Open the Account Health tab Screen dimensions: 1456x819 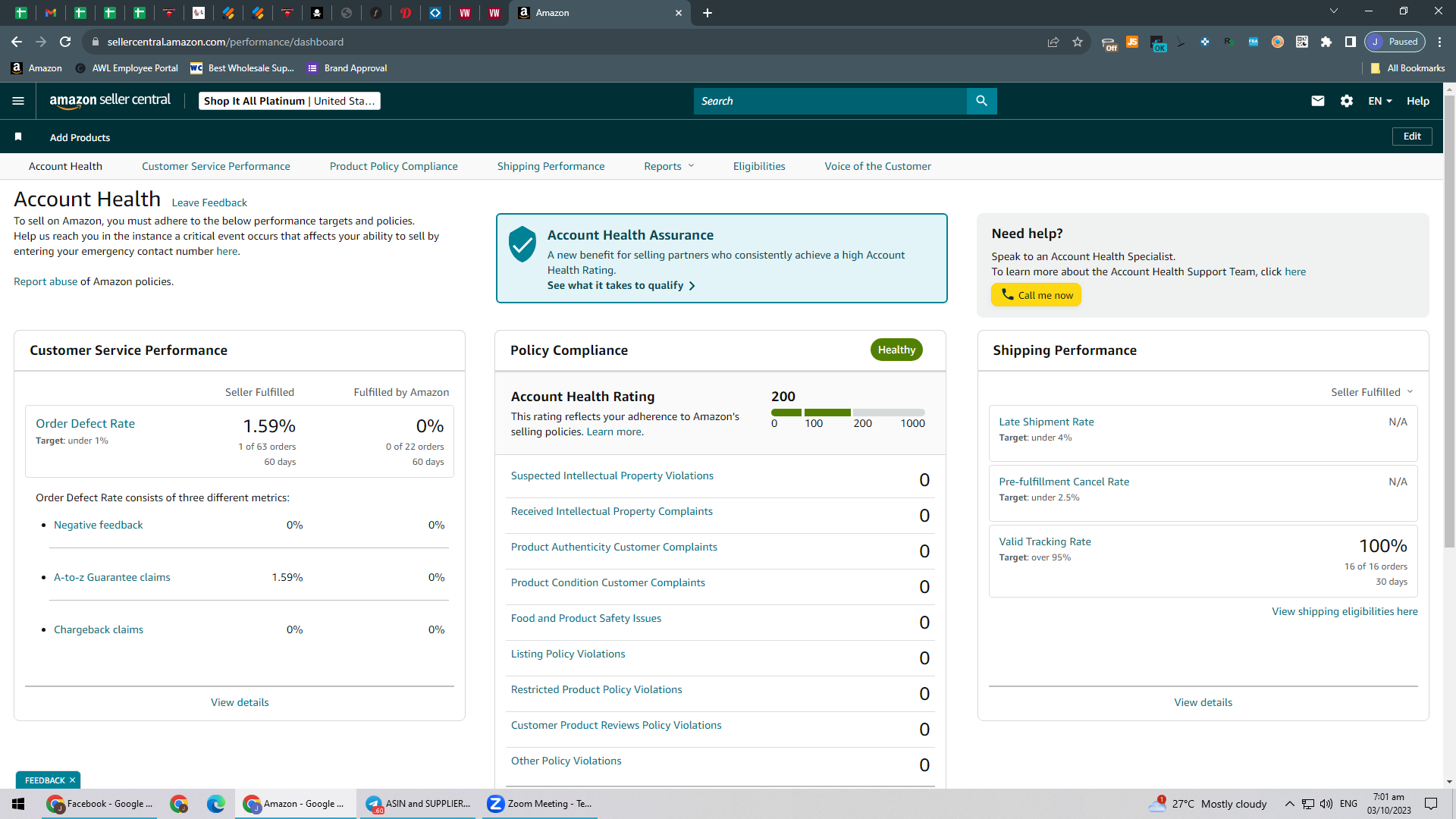65,166
